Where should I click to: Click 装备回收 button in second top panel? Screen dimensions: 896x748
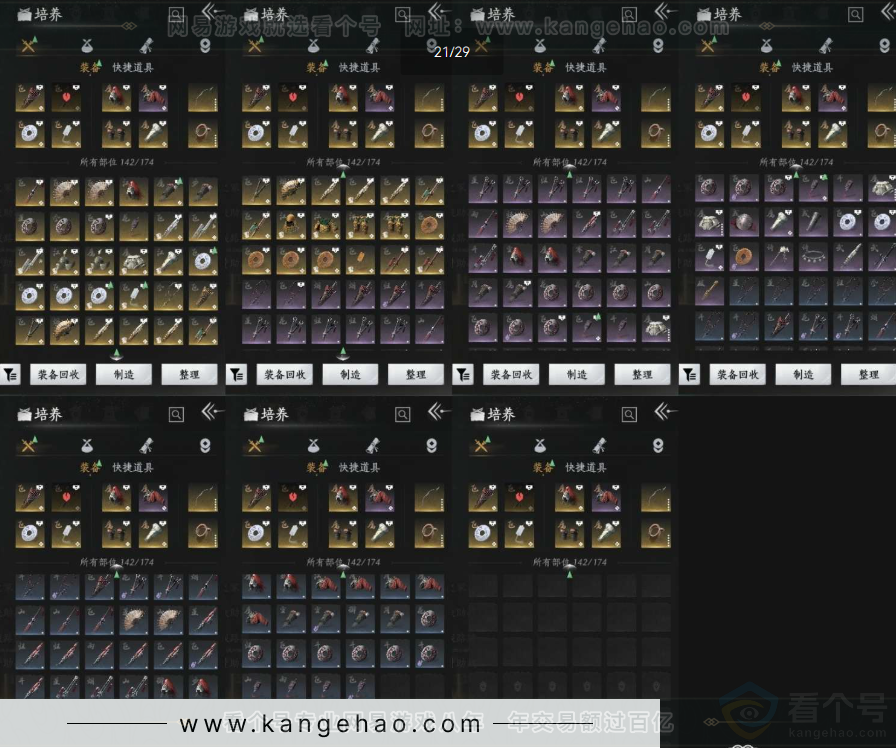[x=285, y=375]
